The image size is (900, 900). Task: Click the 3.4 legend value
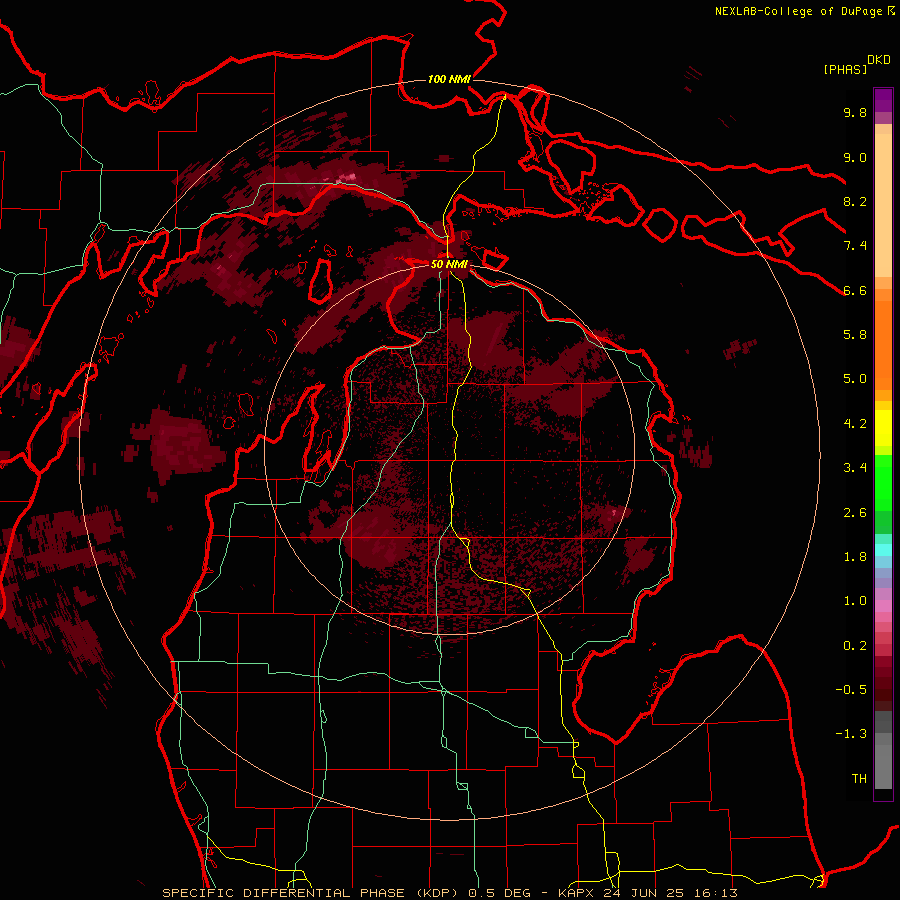coord(855,468)
